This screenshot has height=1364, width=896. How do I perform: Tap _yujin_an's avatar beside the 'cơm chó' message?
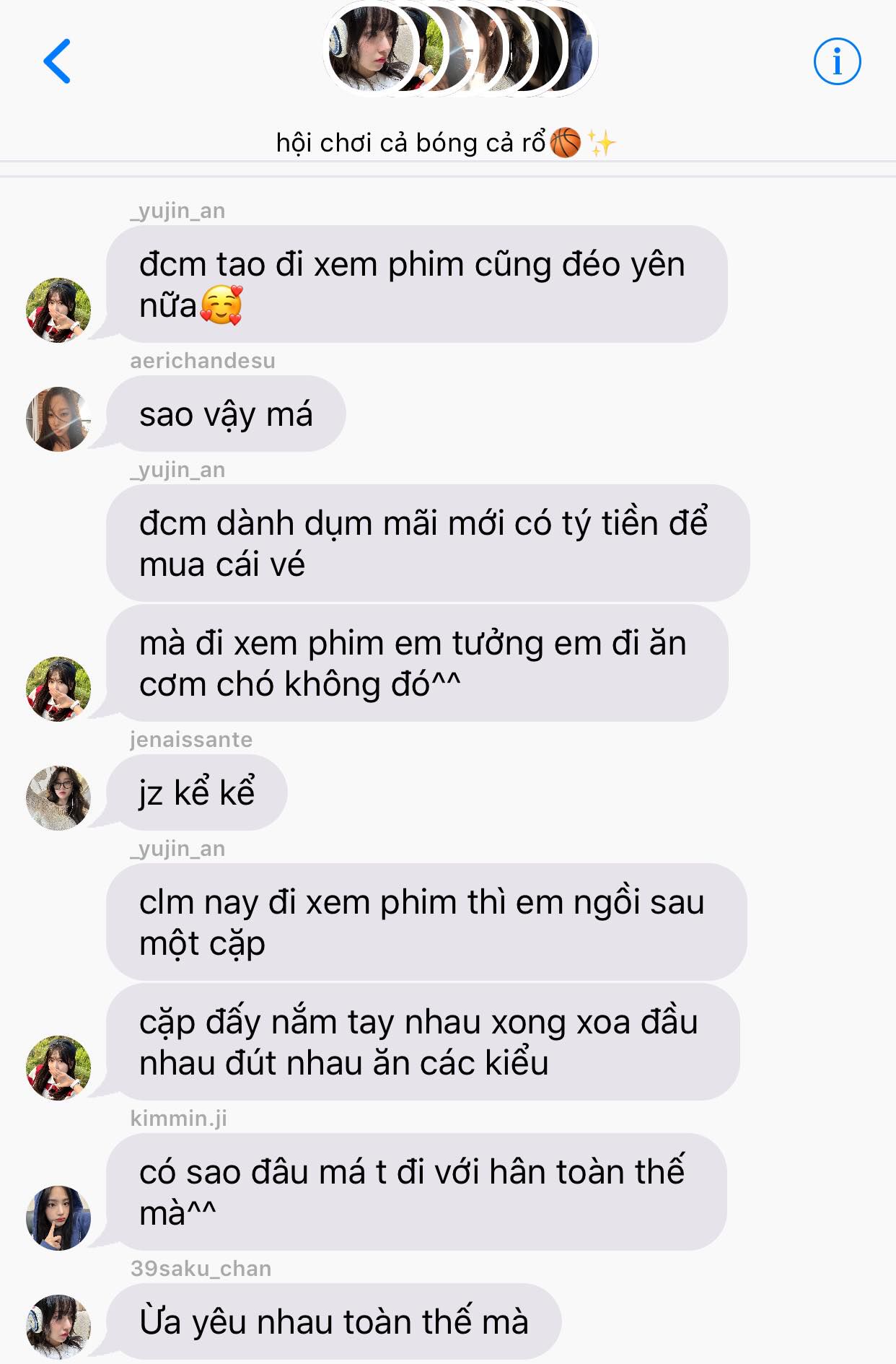[x=58, y=688]
